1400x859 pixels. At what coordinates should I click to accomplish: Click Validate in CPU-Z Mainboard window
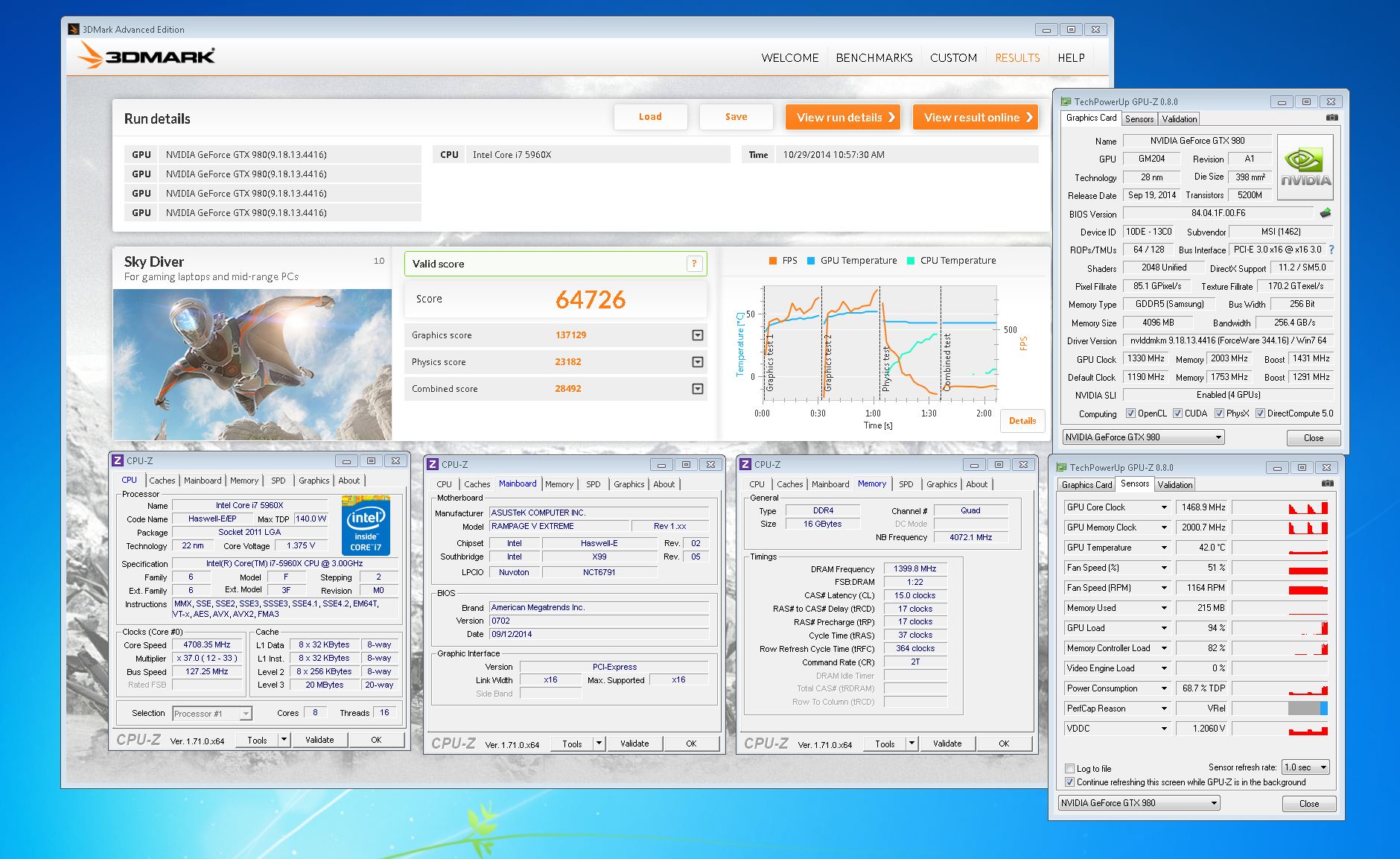(634, 744)
